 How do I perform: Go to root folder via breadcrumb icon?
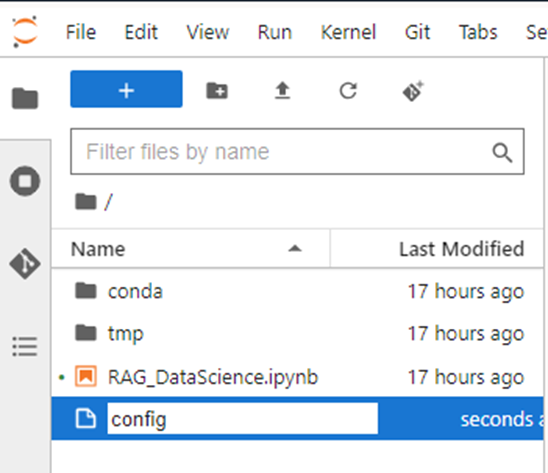86,201
